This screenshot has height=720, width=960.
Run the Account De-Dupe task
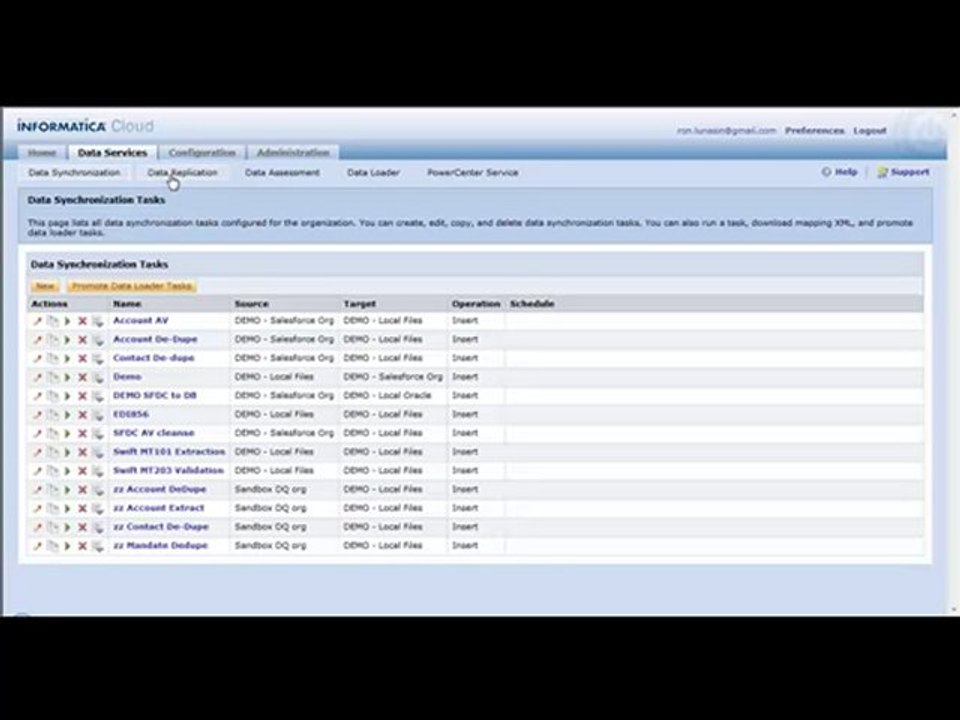pyautogui.click(x=67, y=340)
